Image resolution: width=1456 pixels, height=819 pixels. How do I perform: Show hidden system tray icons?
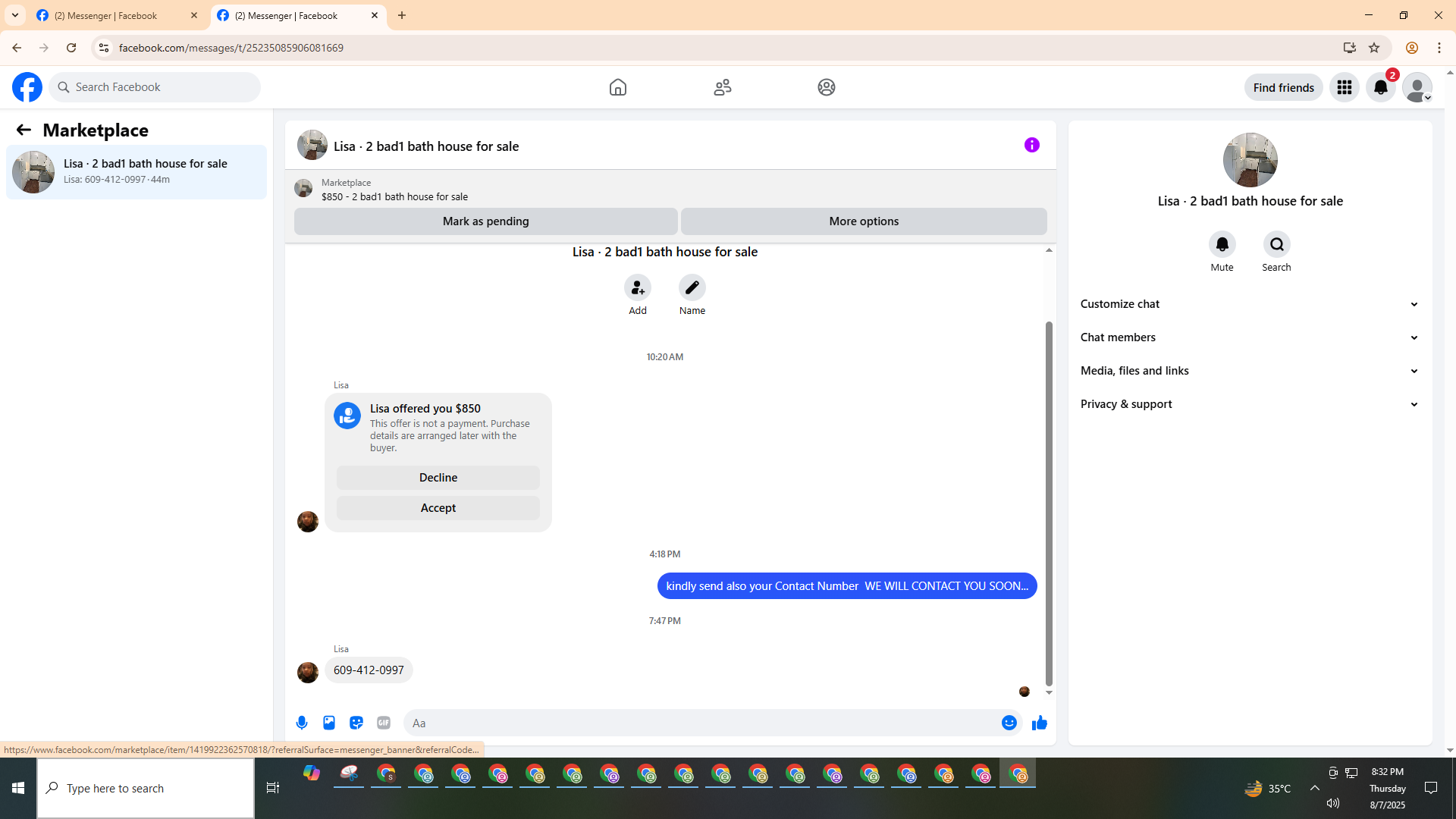(1315, 789)
